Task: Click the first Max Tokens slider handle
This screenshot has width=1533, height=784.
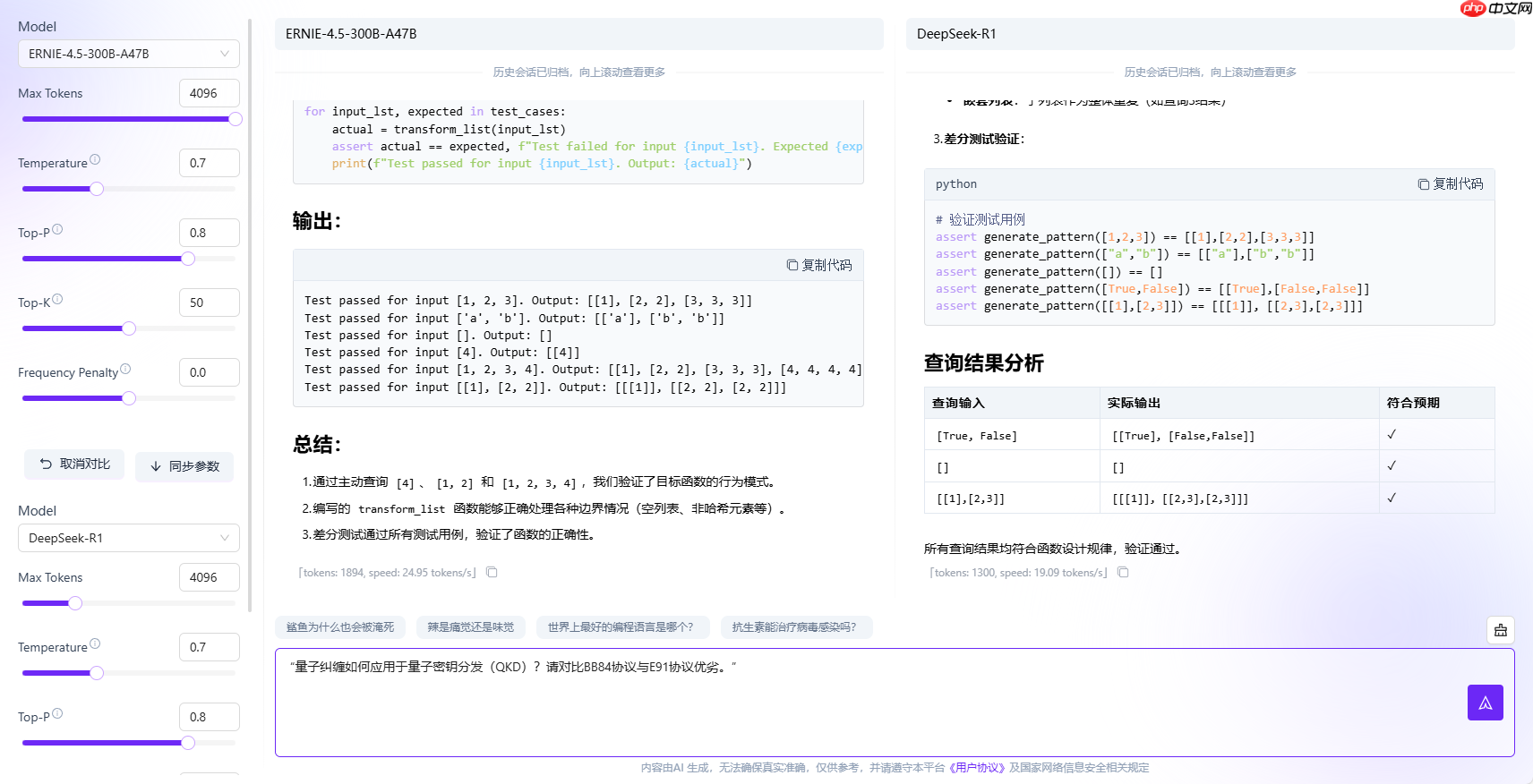Action: pyautogui.click(x=236, y=119)
